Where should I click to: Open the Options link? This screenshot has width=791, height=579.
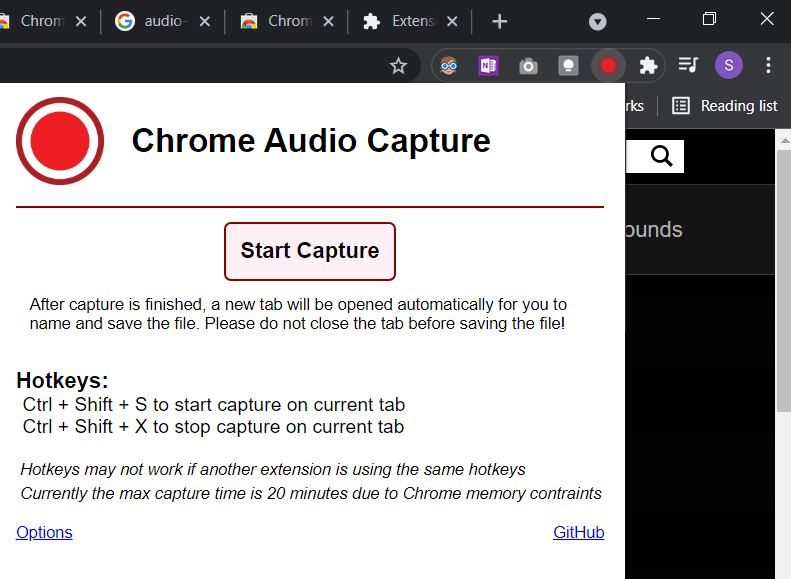coord(44,532)
